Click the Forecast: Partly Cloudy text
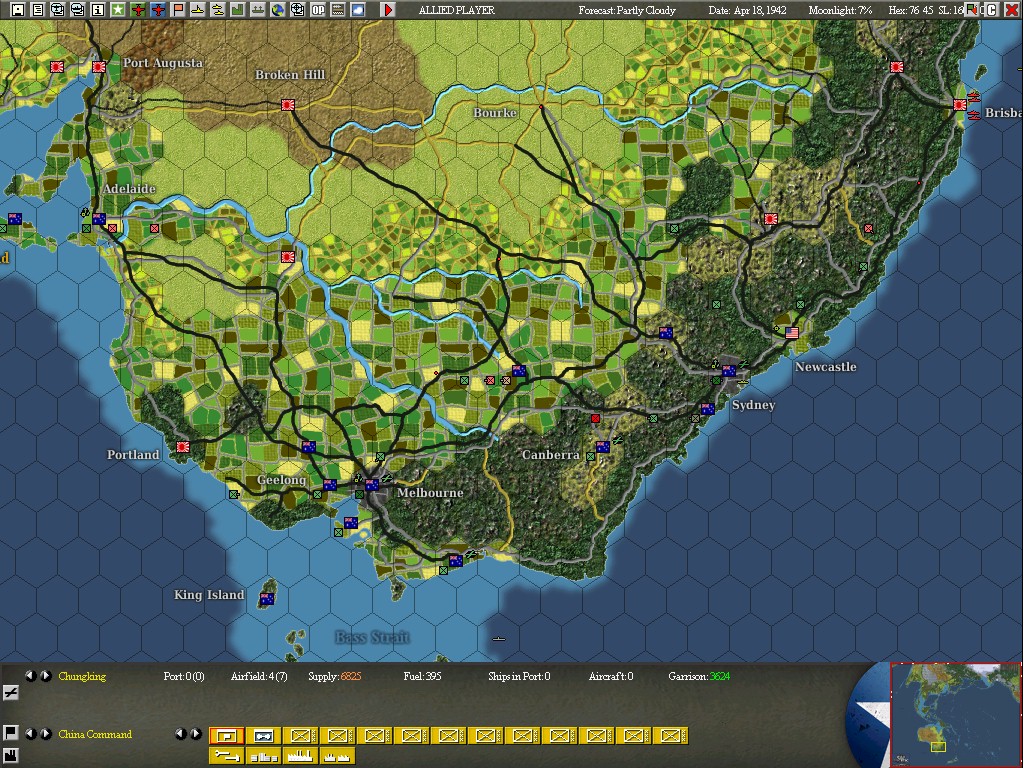The image size is (1024, 768). click(x=627, y=10)
